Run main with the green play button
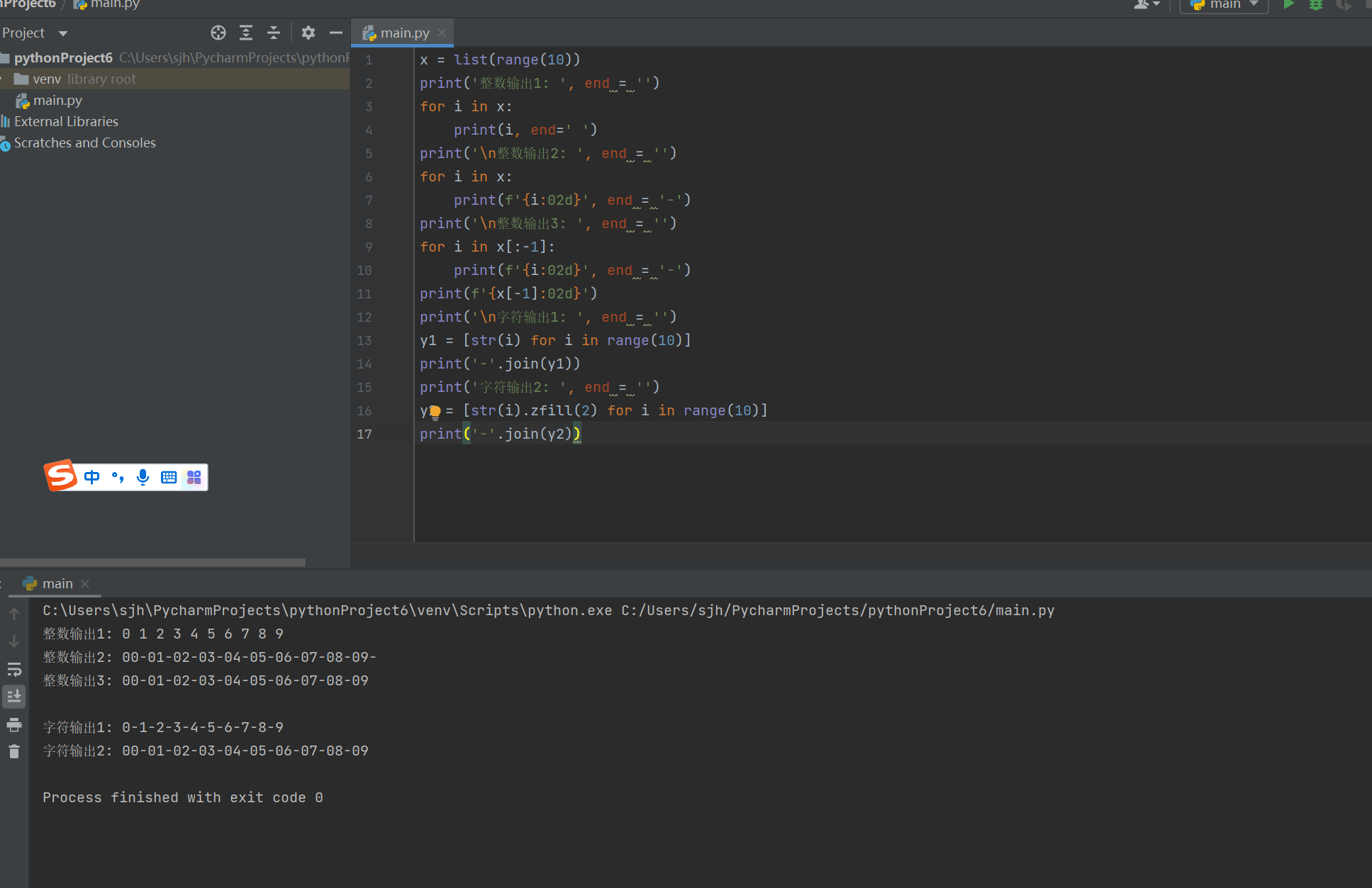1372x888 pixels. click(1289, 5)
